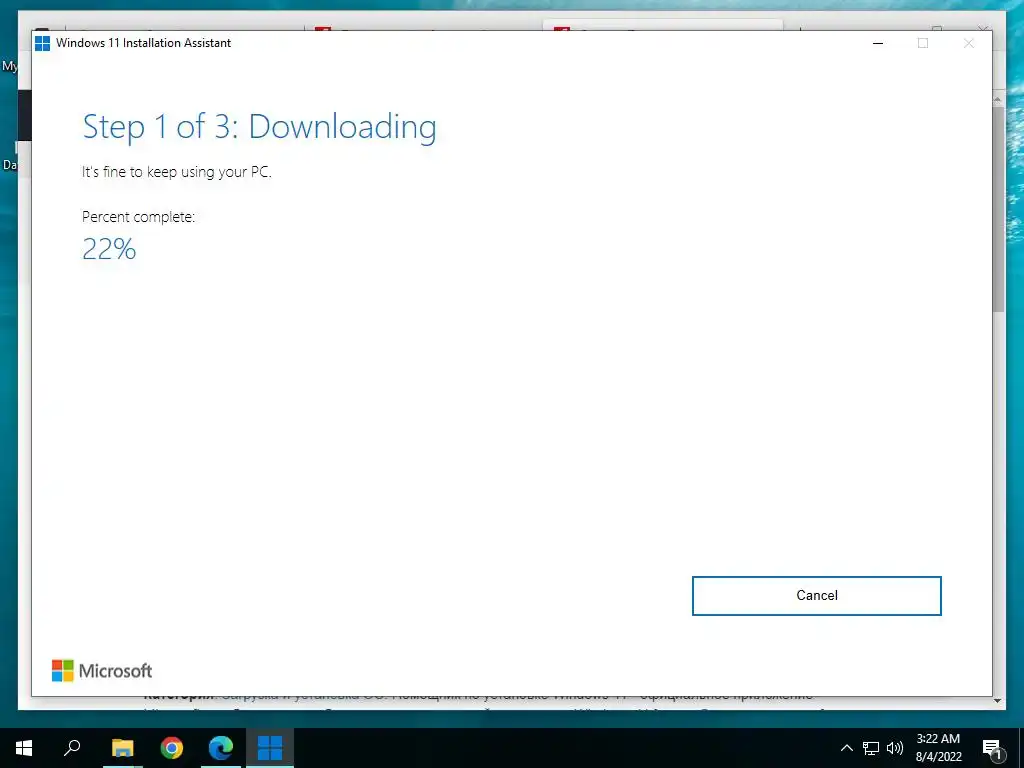1024x768 pixels.
Task: Close the Installation Assistant window
Action: [x=968, y=43]
